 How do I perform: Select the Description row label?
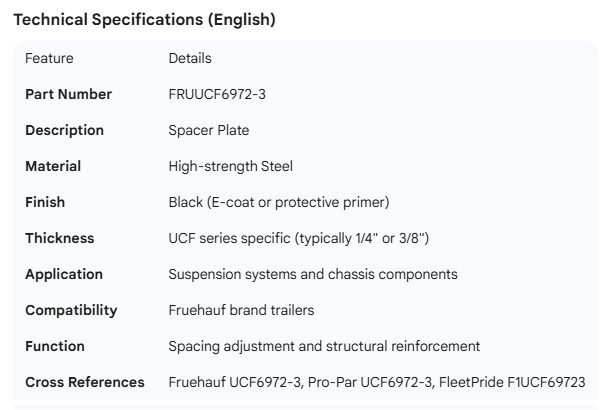(64, 130)
